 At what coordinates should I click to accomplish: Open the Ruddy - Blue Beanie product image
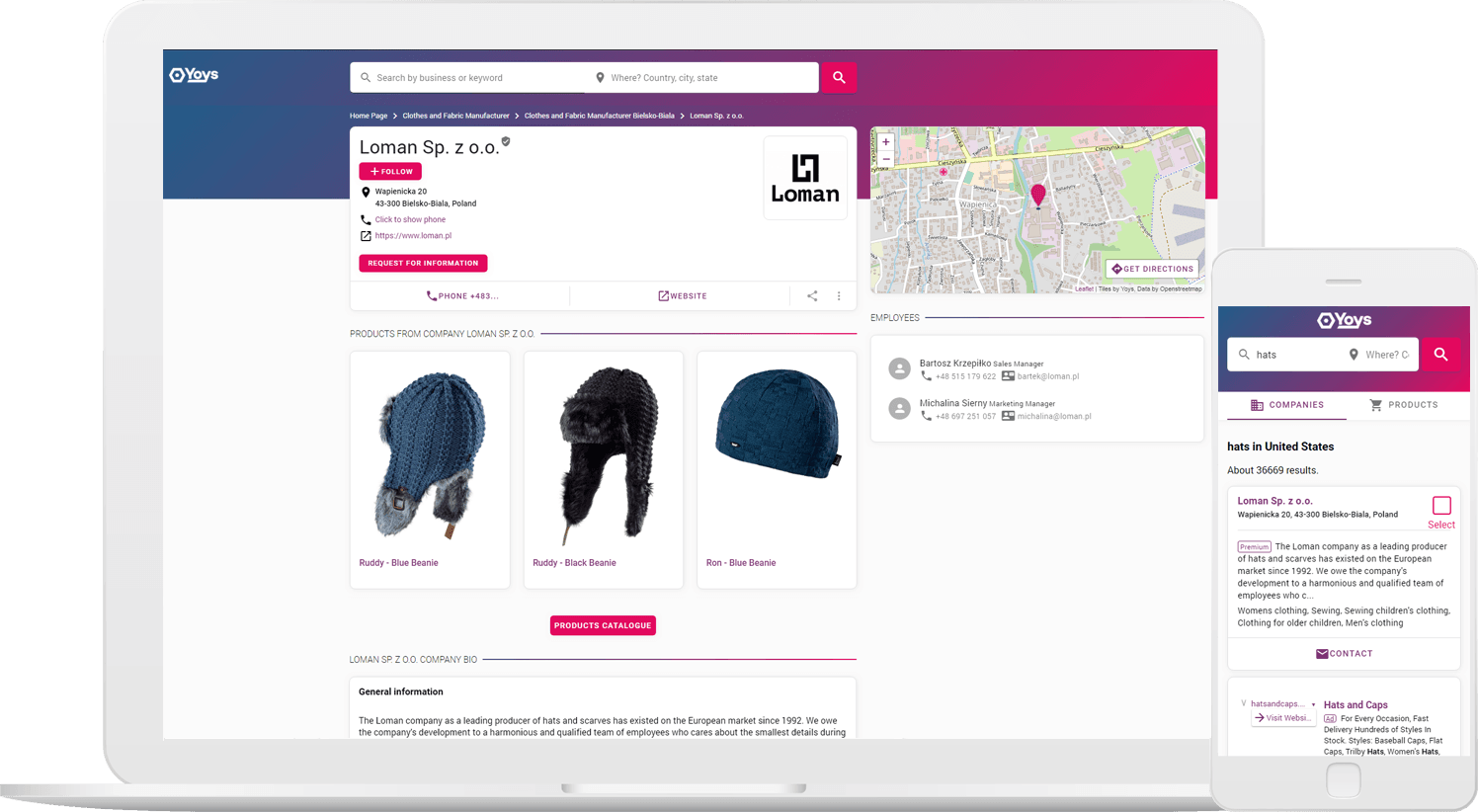[x=430, y=454]
